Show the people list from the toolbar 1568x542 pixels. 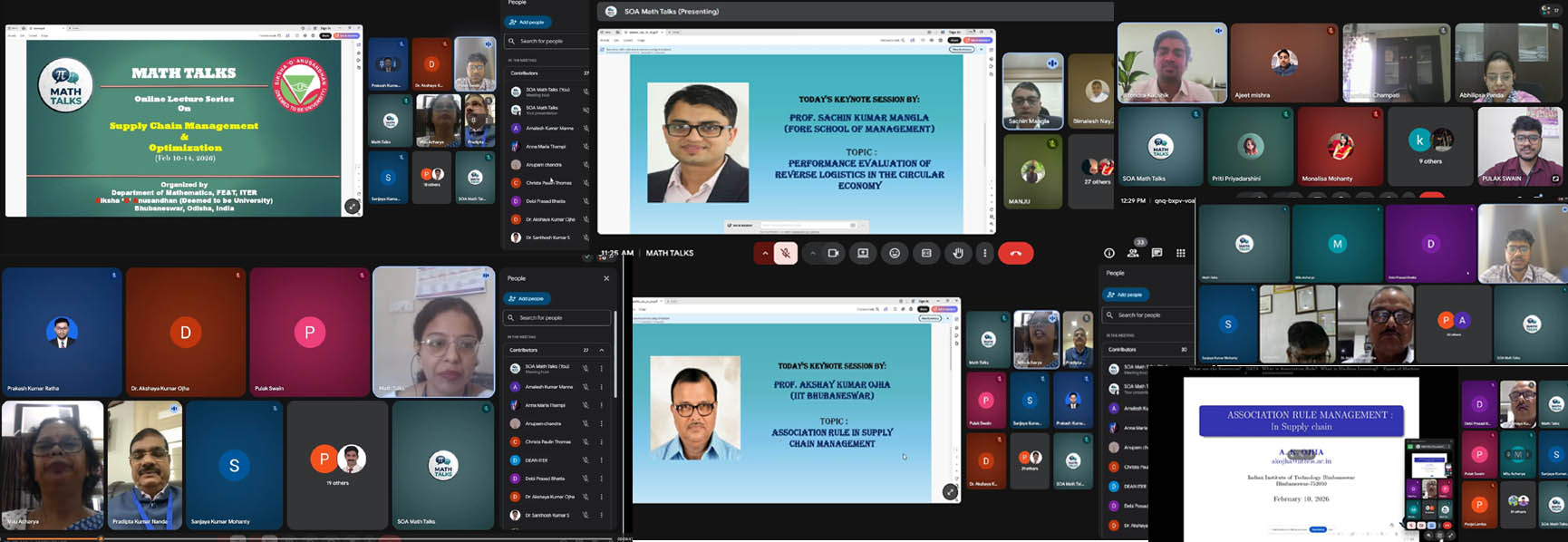coord(1133,254)
